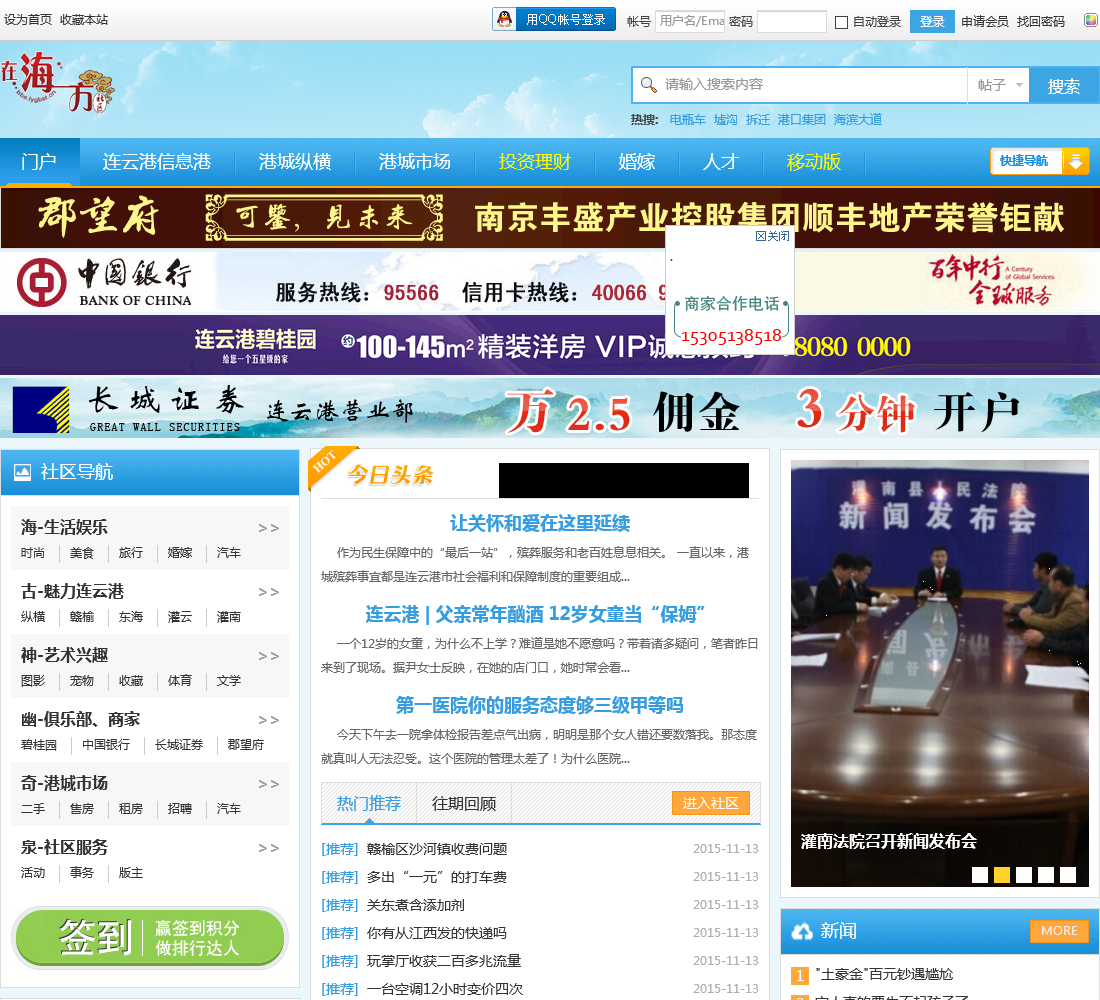The height and width of the screenshot is (1000, 1100).
Task: Click 美食 under 海-生活娱乐
Action: pyautogui.click(x=81, y=553)
